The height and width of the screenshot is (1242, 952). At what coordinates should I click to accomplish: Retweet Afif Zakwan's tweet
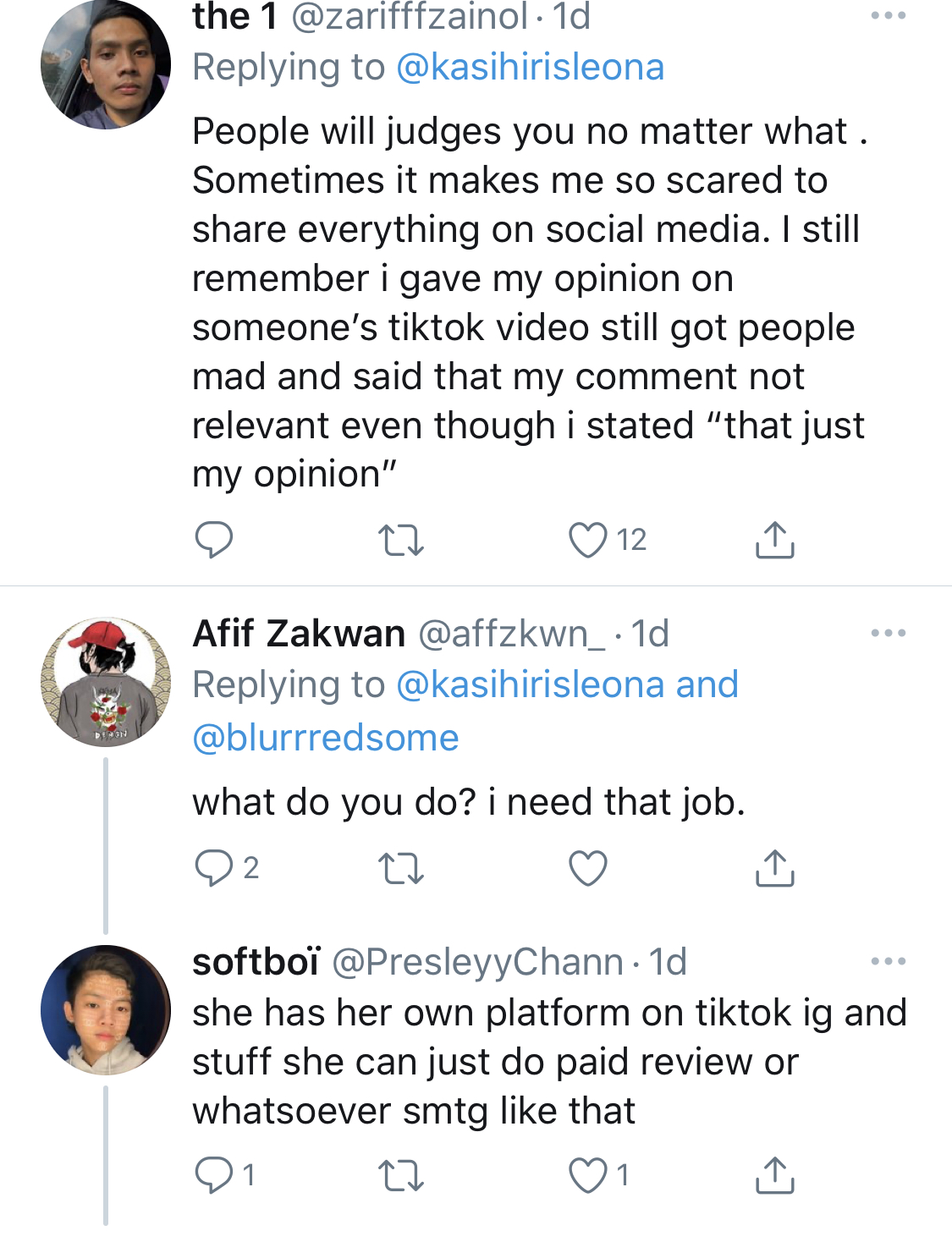pos(400,868)
